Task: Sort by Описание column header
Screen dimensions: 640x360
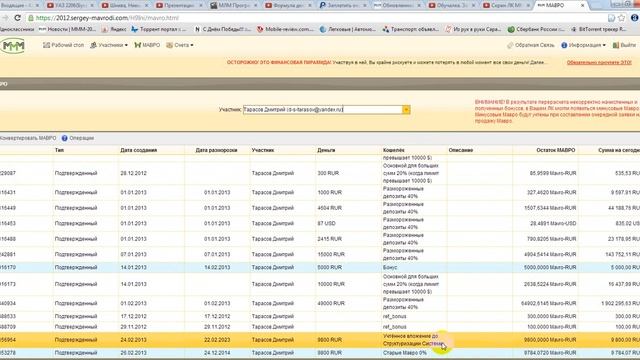Action: 460,150
